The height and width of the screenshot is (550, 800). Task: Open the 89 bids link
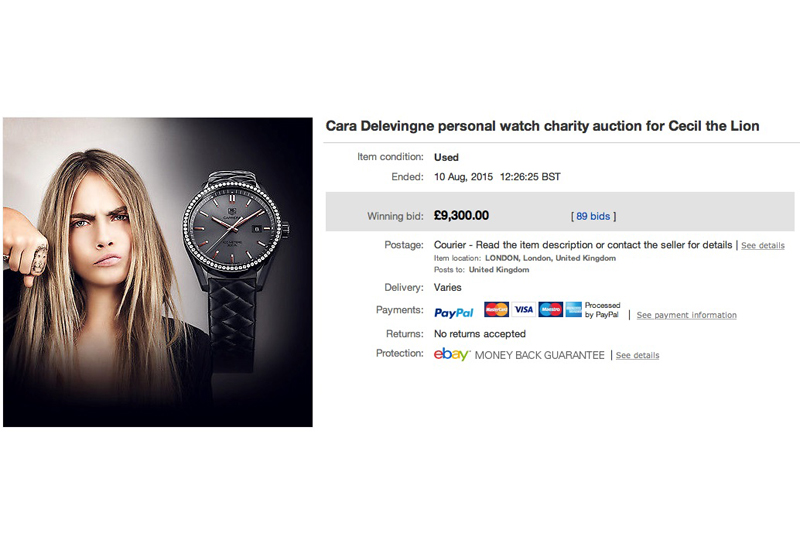(x=593, y=216)
